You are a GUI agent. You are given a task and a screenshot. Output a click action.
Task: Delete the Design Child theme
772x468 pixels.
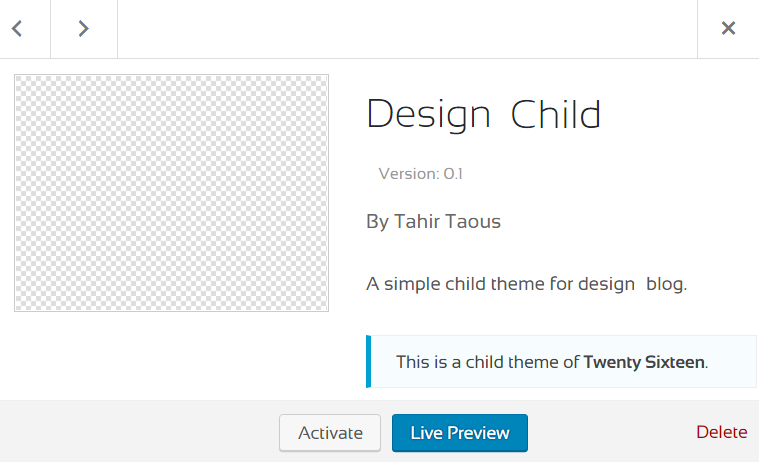pyautogui.click(x=722, y=432)
